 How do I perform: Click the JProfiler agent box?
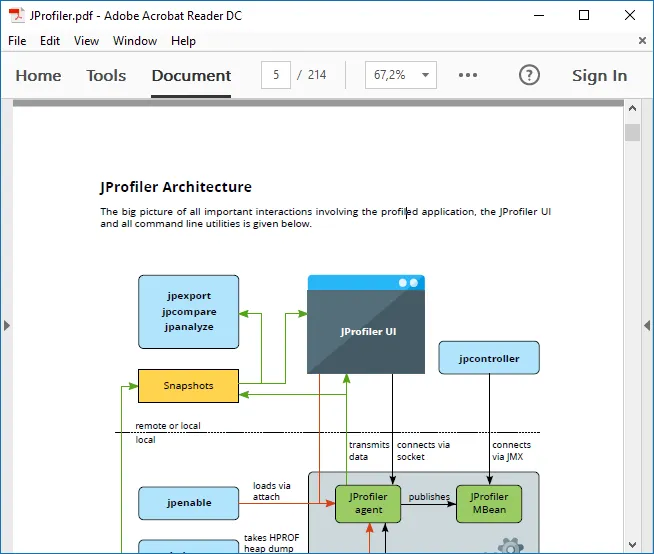coord(368,504)
